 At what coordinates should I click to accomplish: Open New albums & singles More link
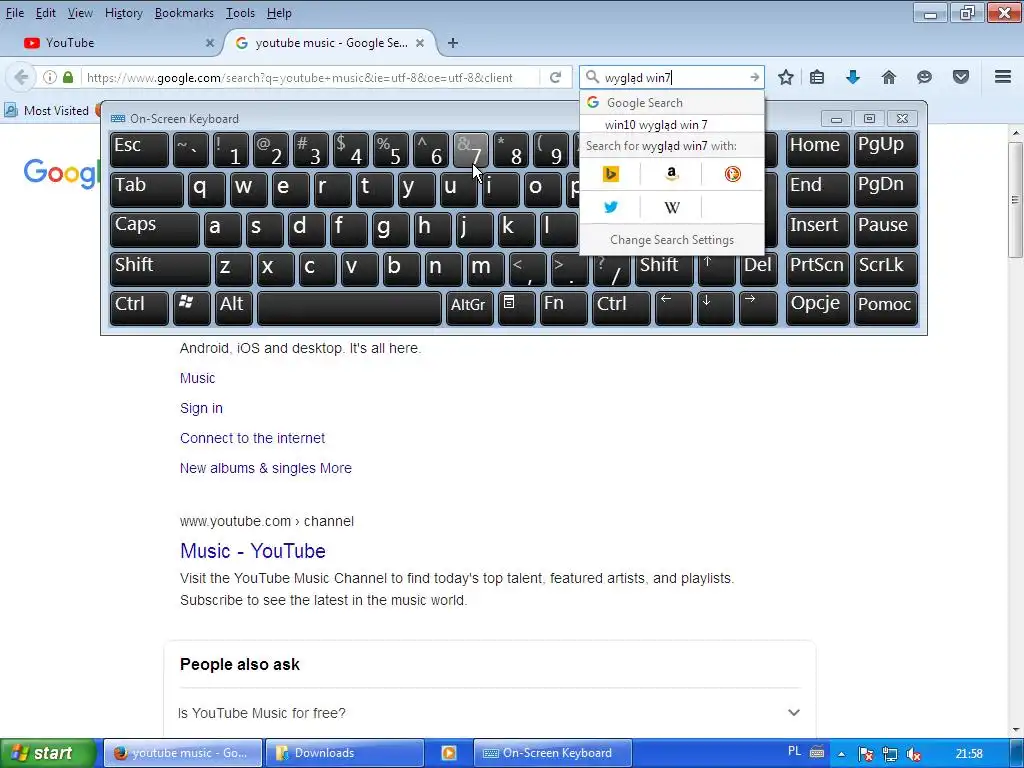coord(266,468)
